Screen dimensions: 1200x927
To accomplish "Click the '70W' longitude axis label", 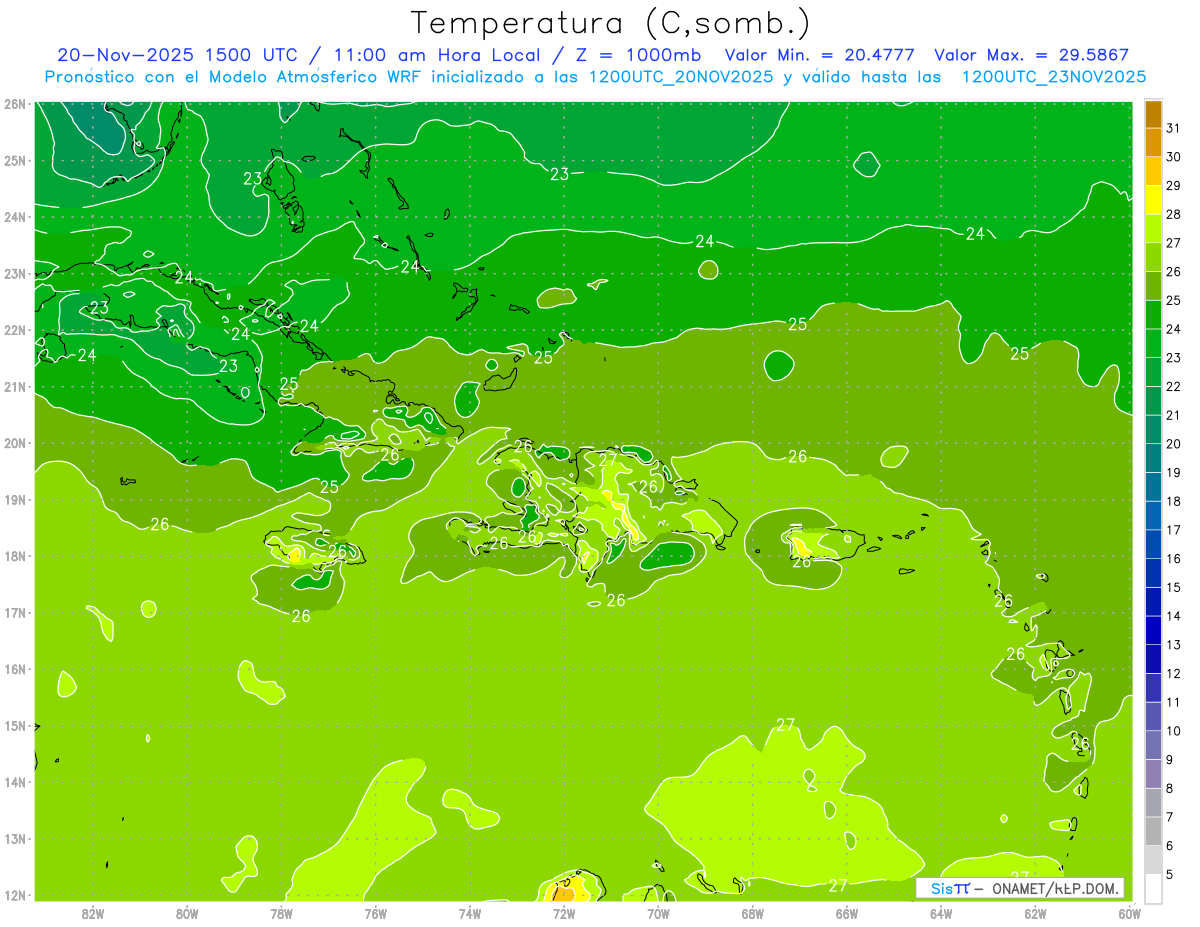I will point(658,913).
